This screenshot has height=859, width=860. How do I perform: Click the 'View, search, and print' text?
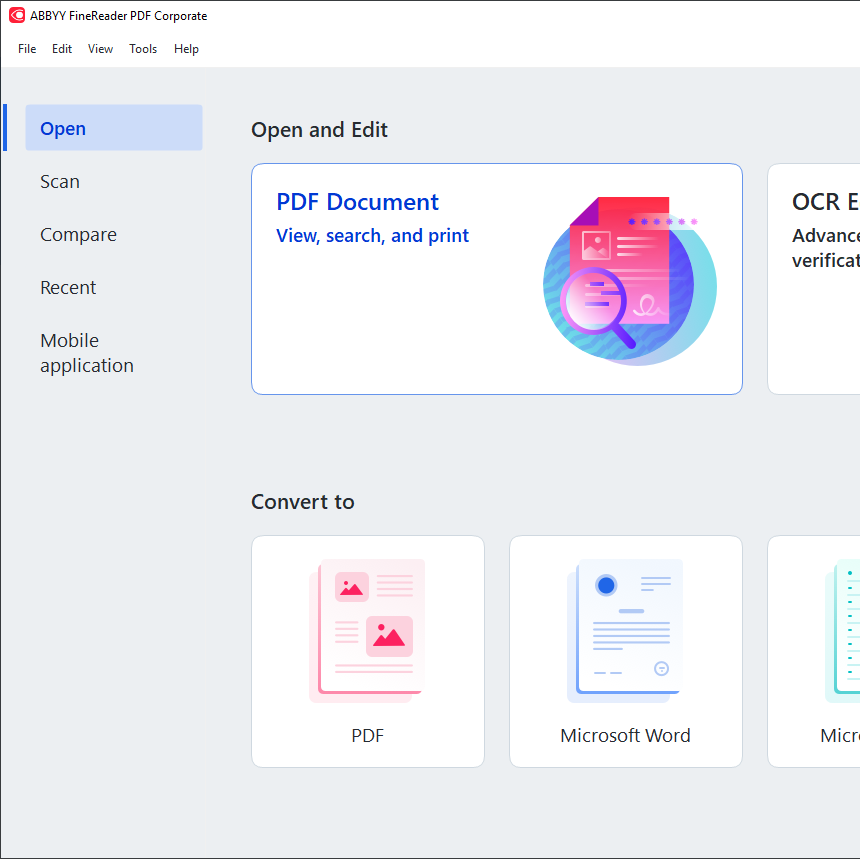372,236
